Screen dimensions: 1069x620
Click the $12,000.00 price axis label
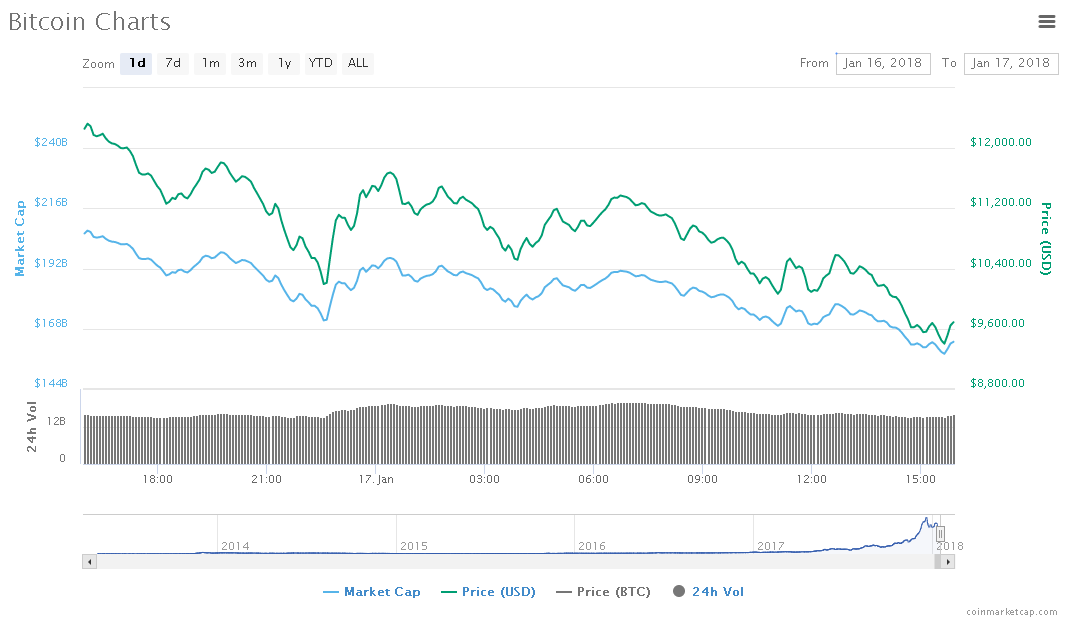click(x=1001, y=143)
